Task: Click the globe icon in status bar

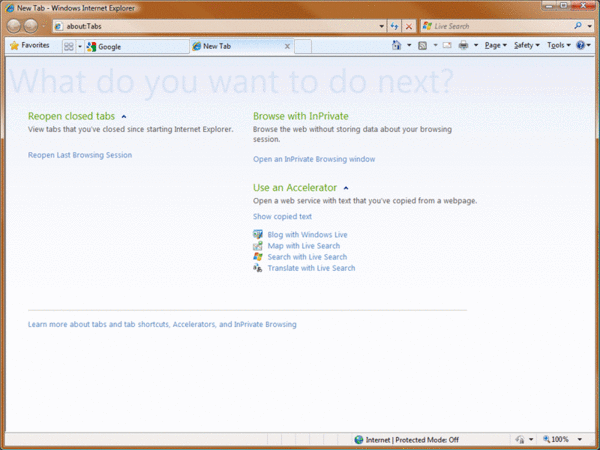Action: (x=359, y=440)
